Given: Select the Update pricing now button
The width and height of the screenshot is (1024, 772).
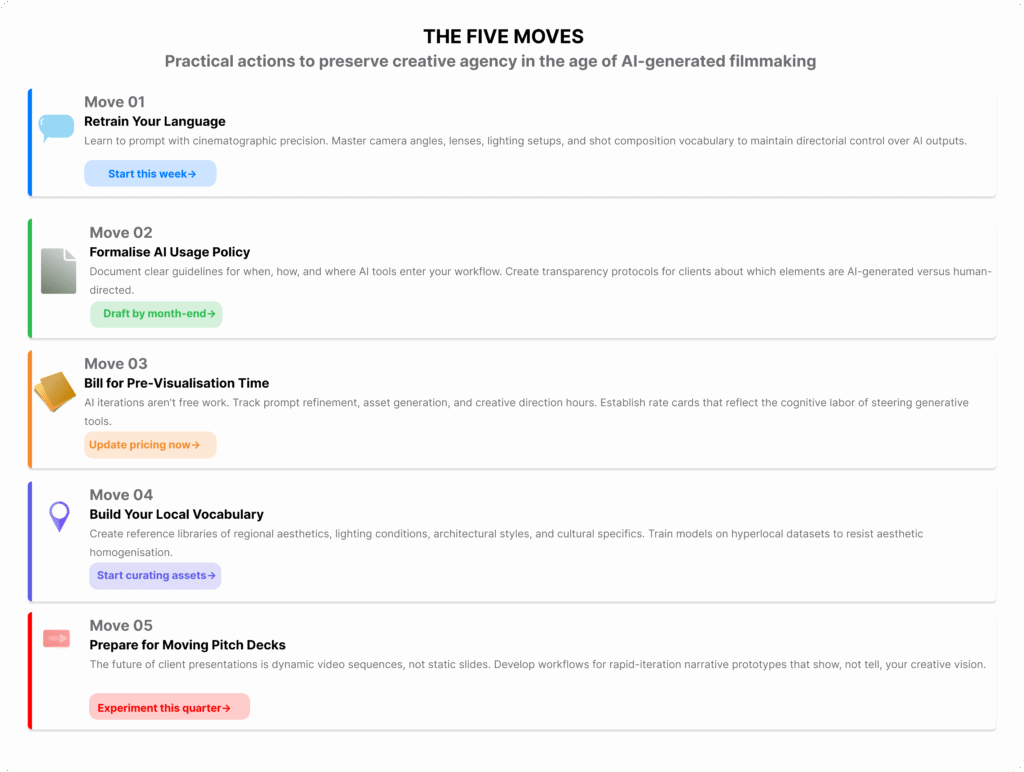Looking at the screenshot, I should [150, 444].
